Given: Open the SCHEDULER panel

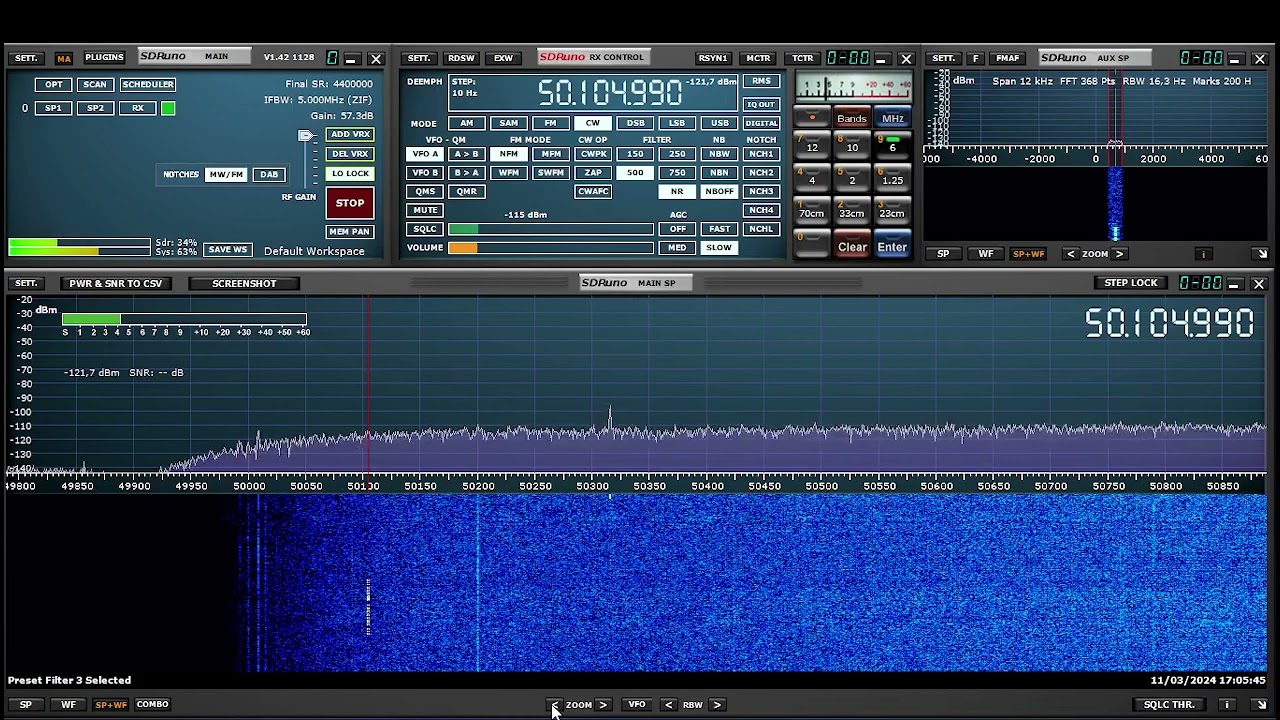Looking at the screenshot, I should click(148, 85).
